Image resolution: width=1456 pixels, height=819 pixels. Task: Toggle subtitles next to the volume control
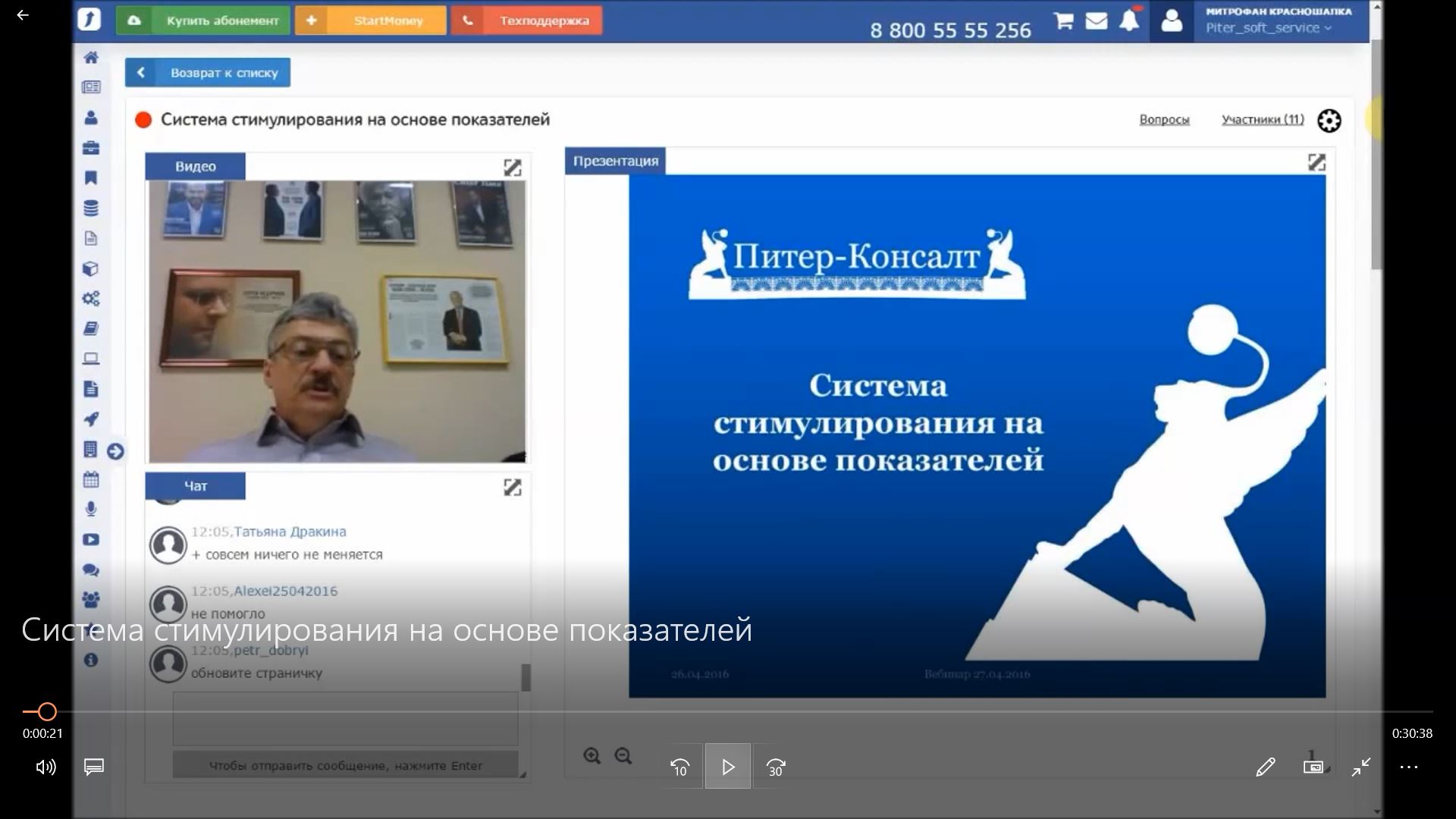pyautogui.click(x=93, y=767)
